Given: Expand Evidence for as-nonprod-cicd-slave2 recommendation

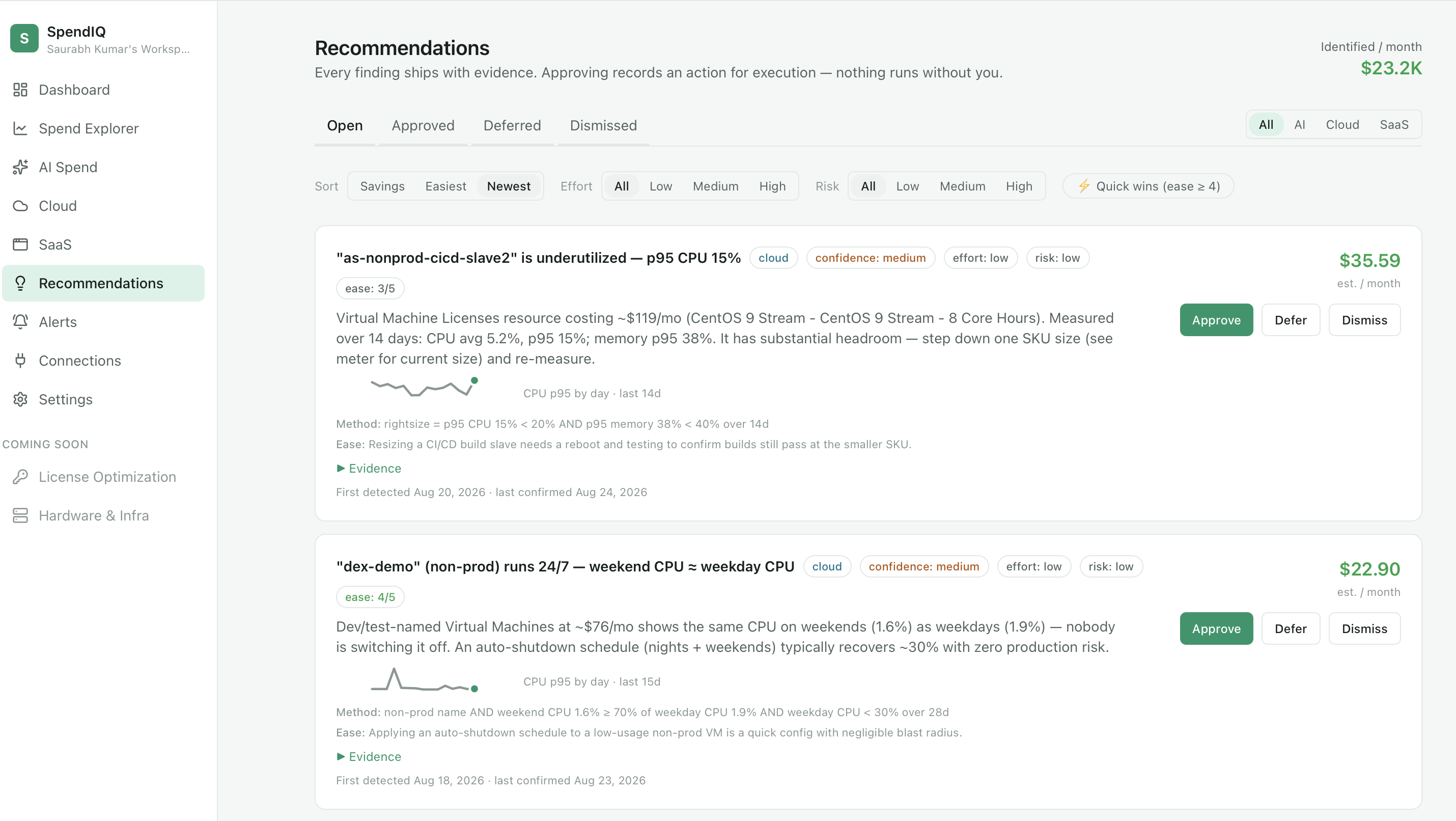Looking at the screenshot, I should [369, 468].
